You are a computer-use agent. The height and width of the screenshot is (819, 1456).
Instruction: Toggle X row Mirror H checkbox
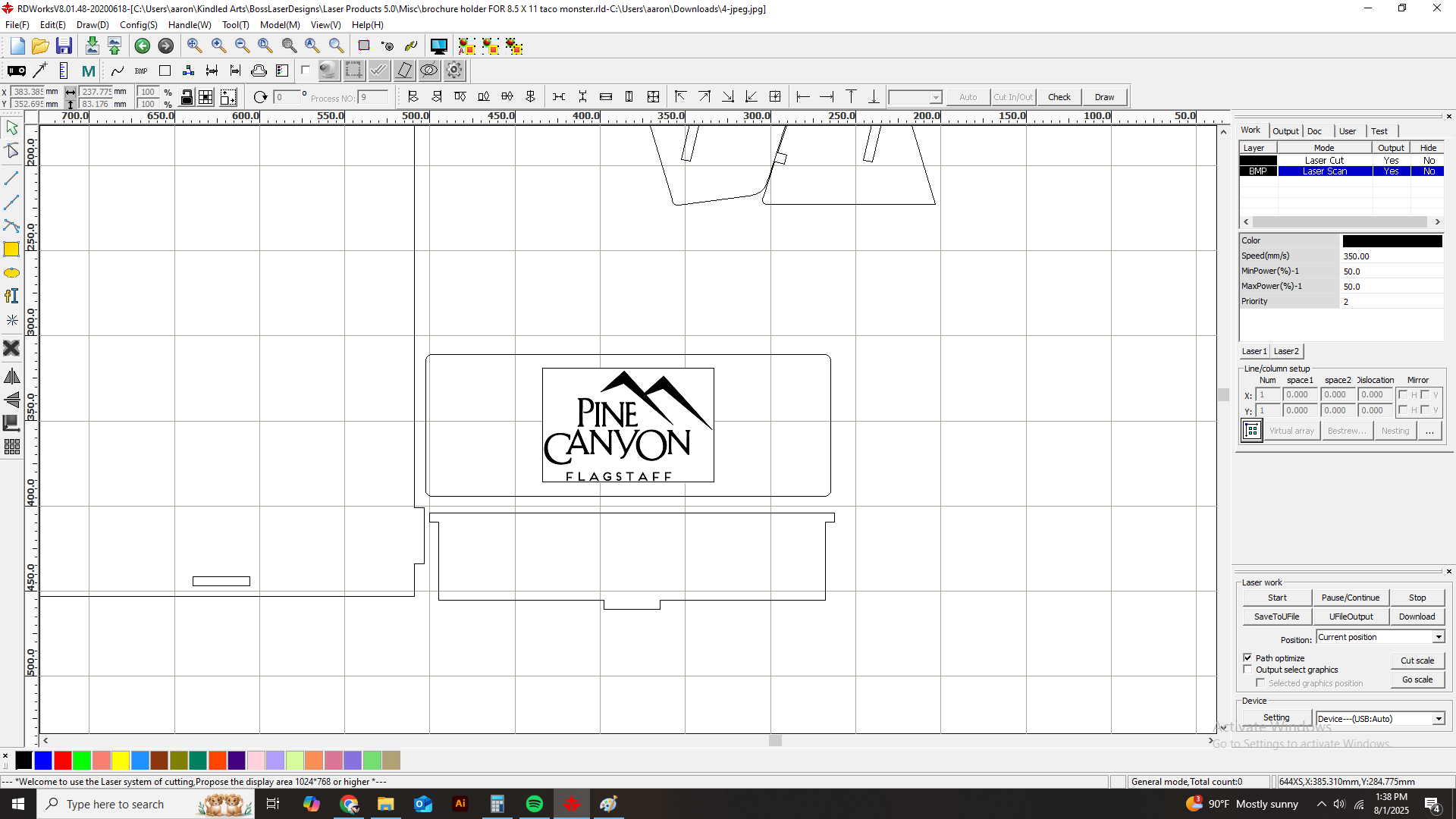coord(1403,394)
